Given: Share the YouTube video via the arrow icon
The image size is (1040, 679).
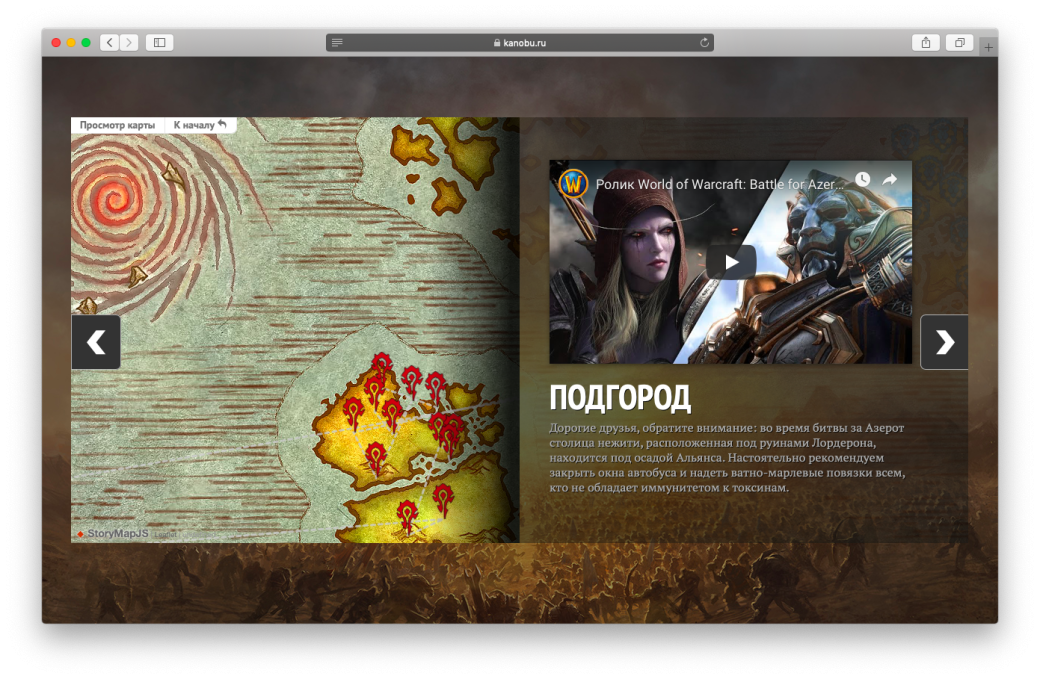Looking at the screenshot, I should [x=889, y=179].
